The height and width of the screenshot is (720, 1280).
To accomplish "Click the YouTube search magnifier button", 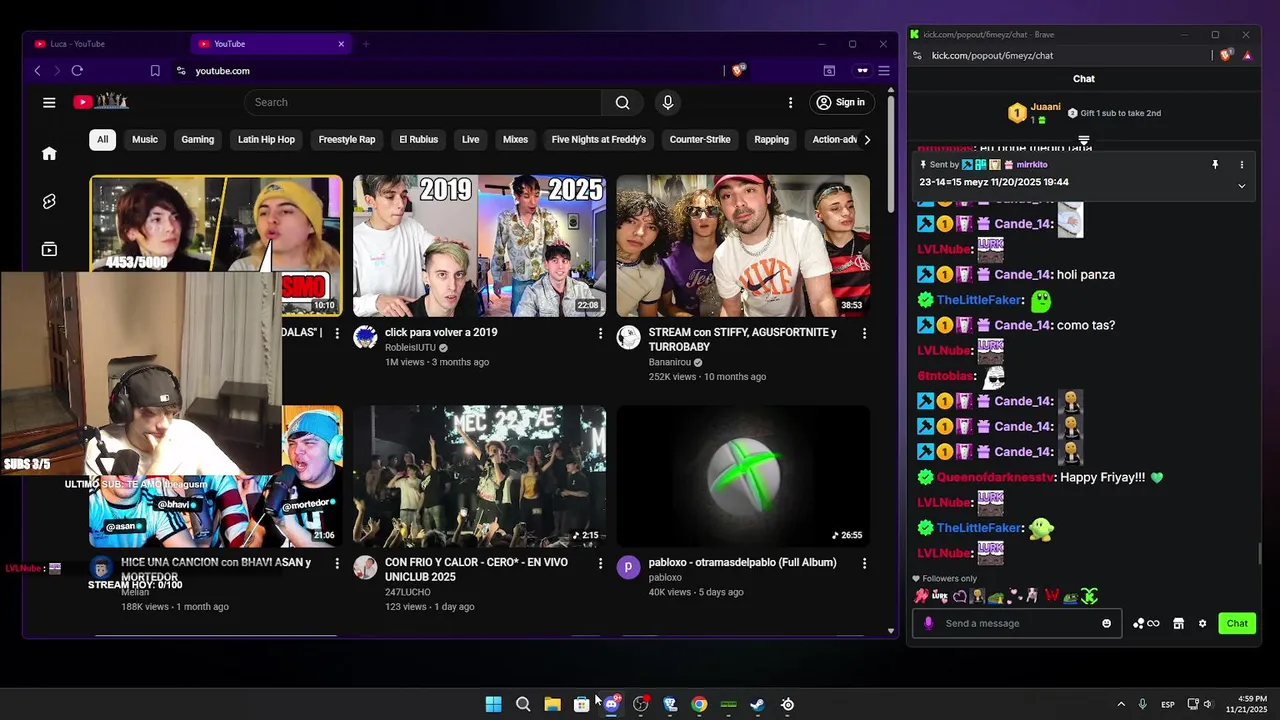I will (x=622, y=102).
